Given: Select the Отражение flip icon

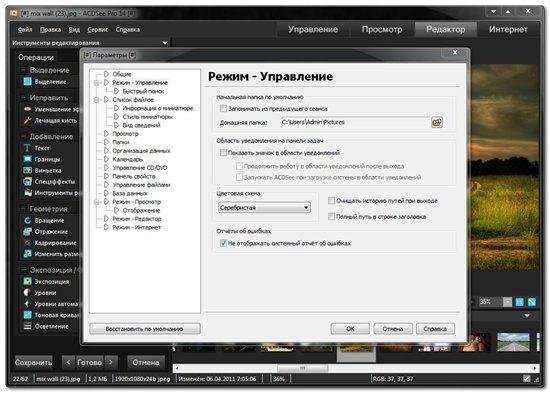Looking at the screenshot, I should click(x=27, y=232).
